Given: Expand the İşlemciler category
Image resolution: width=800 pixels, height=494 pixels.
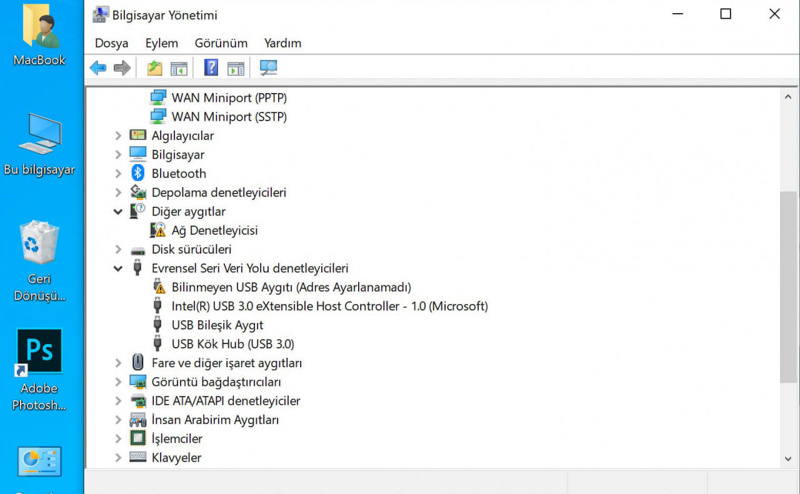Looking at the screenshot, I should (118, 439).
